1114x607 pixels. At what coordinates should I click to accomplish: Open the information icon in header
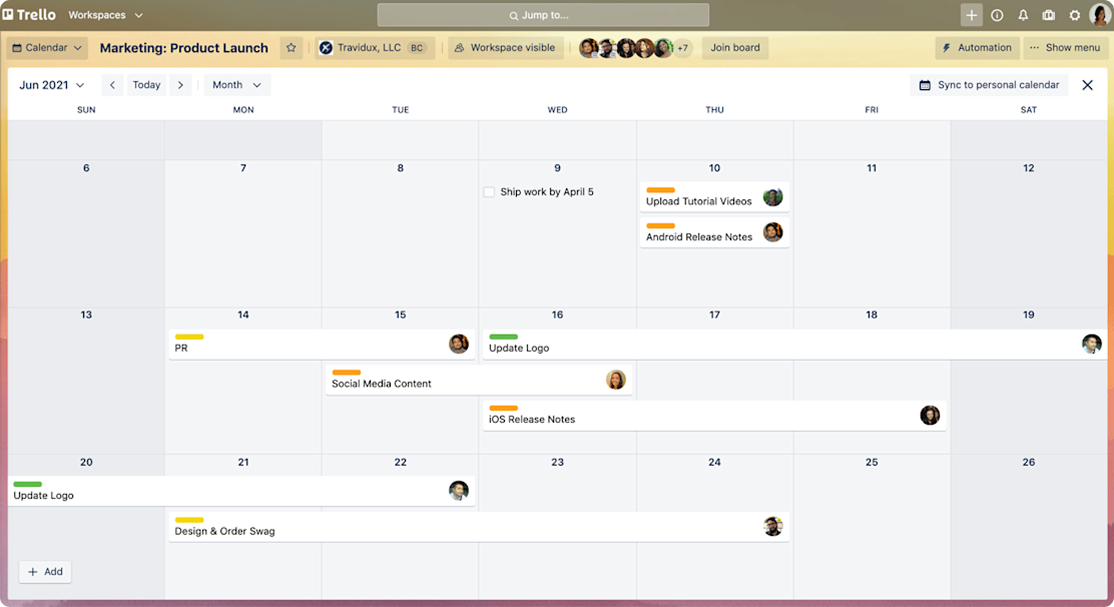[997, 15]
